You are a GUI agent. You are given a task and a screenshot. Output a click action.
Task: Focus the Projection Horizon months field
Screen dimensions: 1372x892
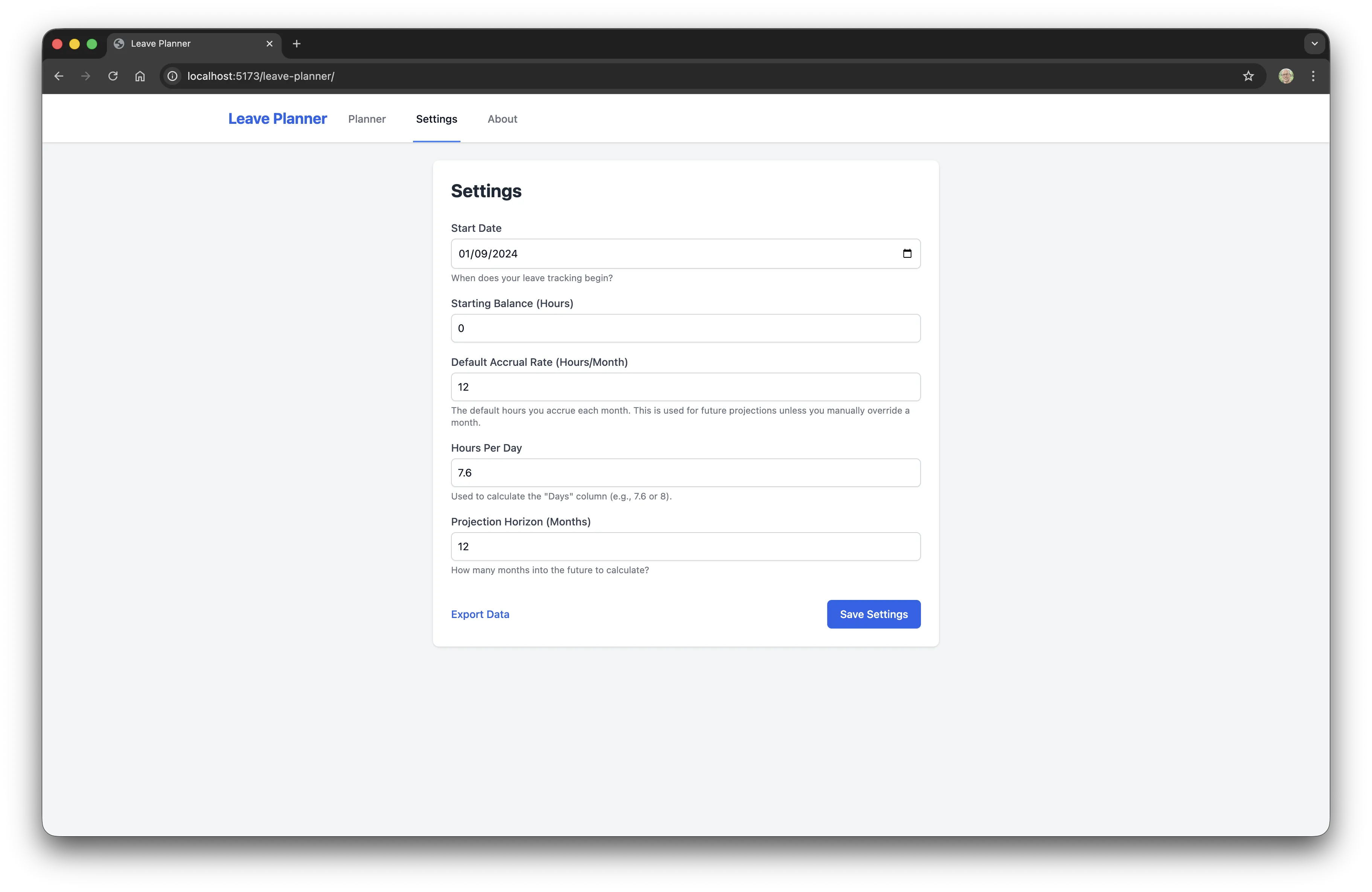click(685, 547)
